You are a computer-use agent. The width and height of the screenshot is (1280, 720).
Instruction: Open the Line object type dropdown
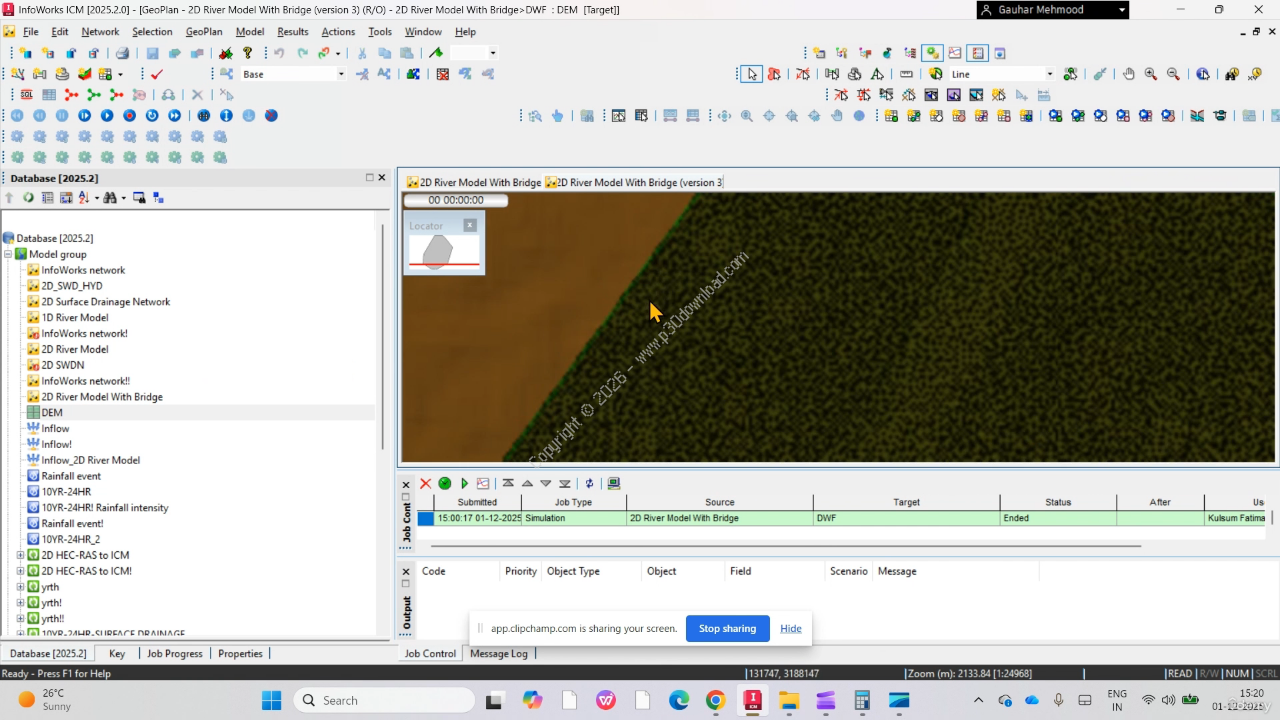click(x=1049, y=74)
